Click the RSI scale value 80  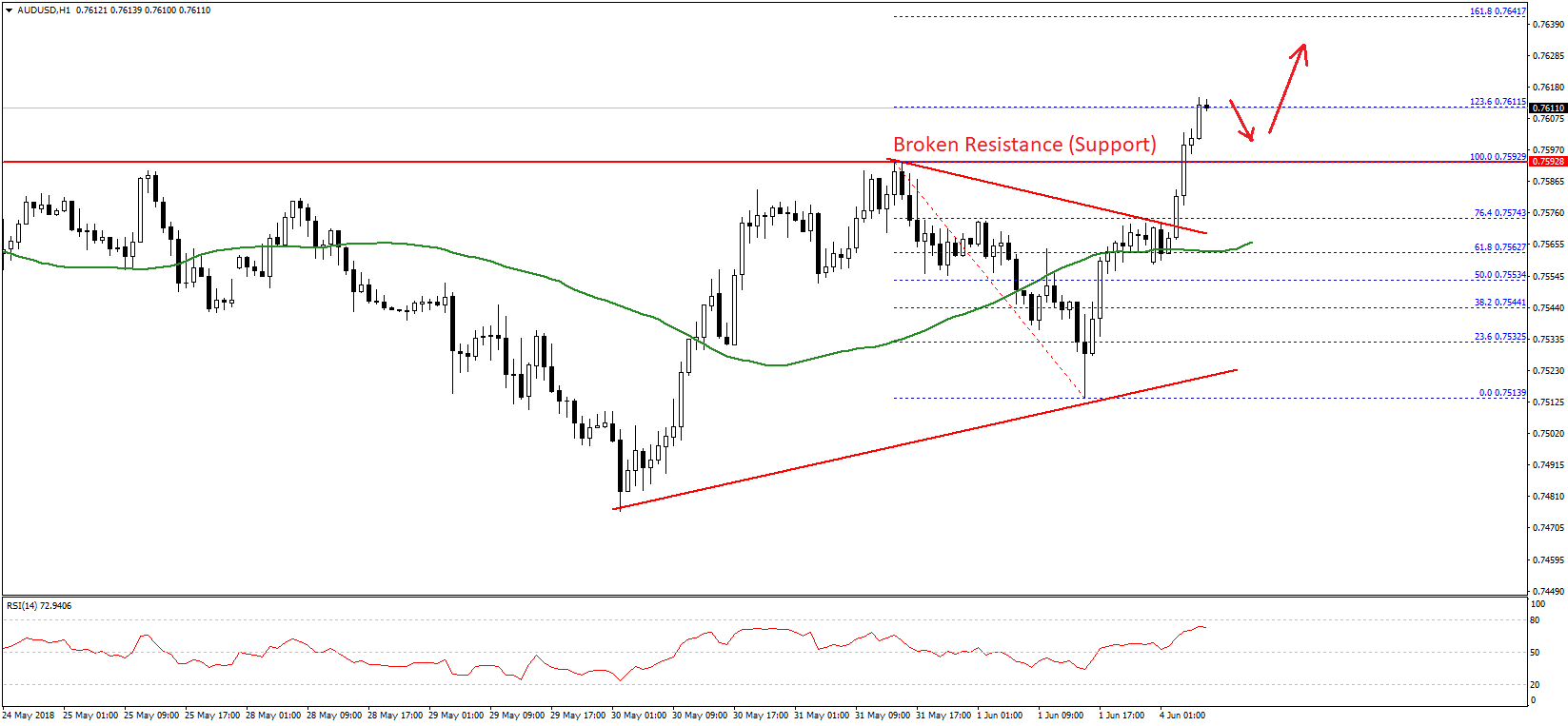coord(1535,620)
